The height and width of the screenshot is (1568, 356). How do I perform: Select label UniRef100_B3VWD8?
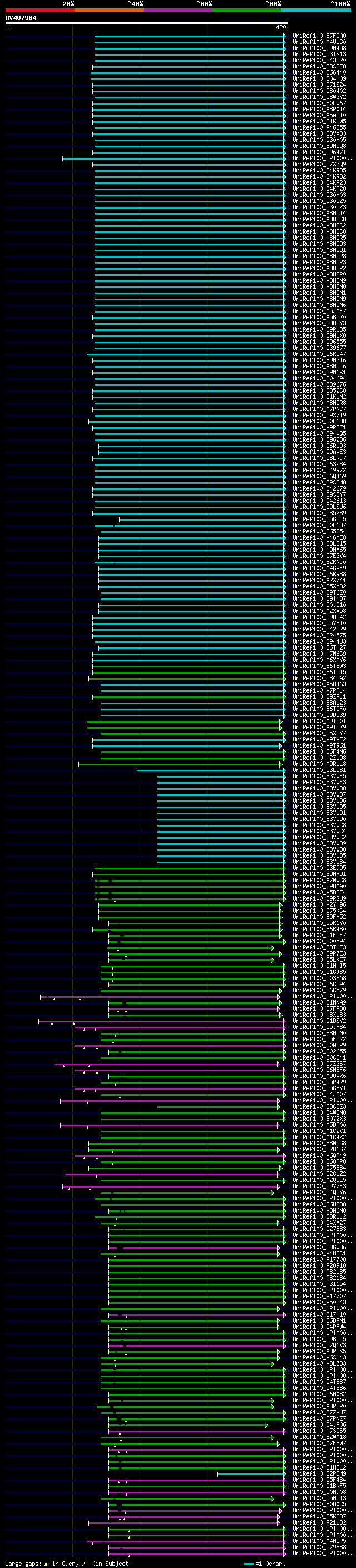coord(319,788)
